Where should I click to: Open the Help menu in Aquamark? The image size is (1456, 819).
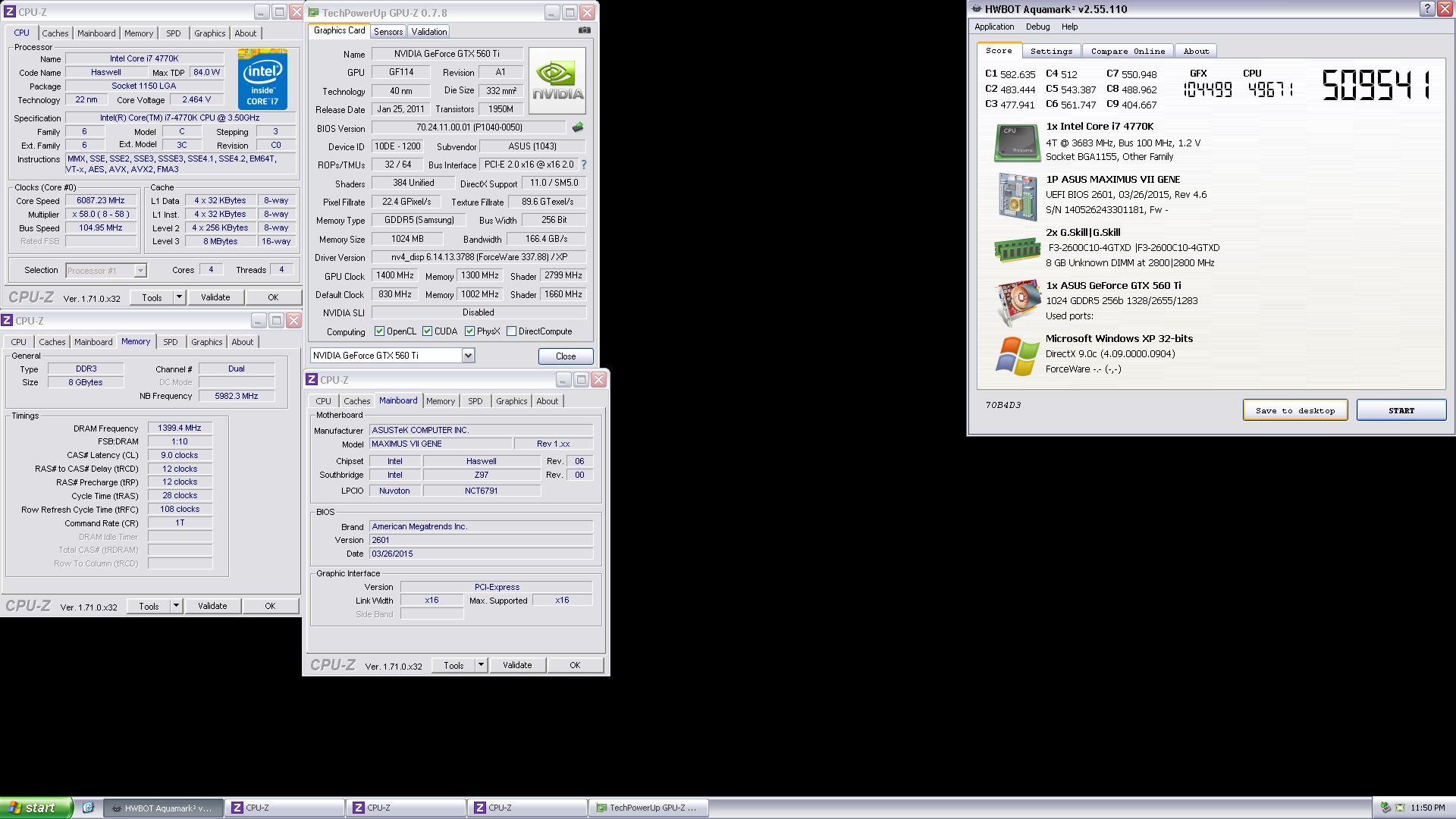1069,27
